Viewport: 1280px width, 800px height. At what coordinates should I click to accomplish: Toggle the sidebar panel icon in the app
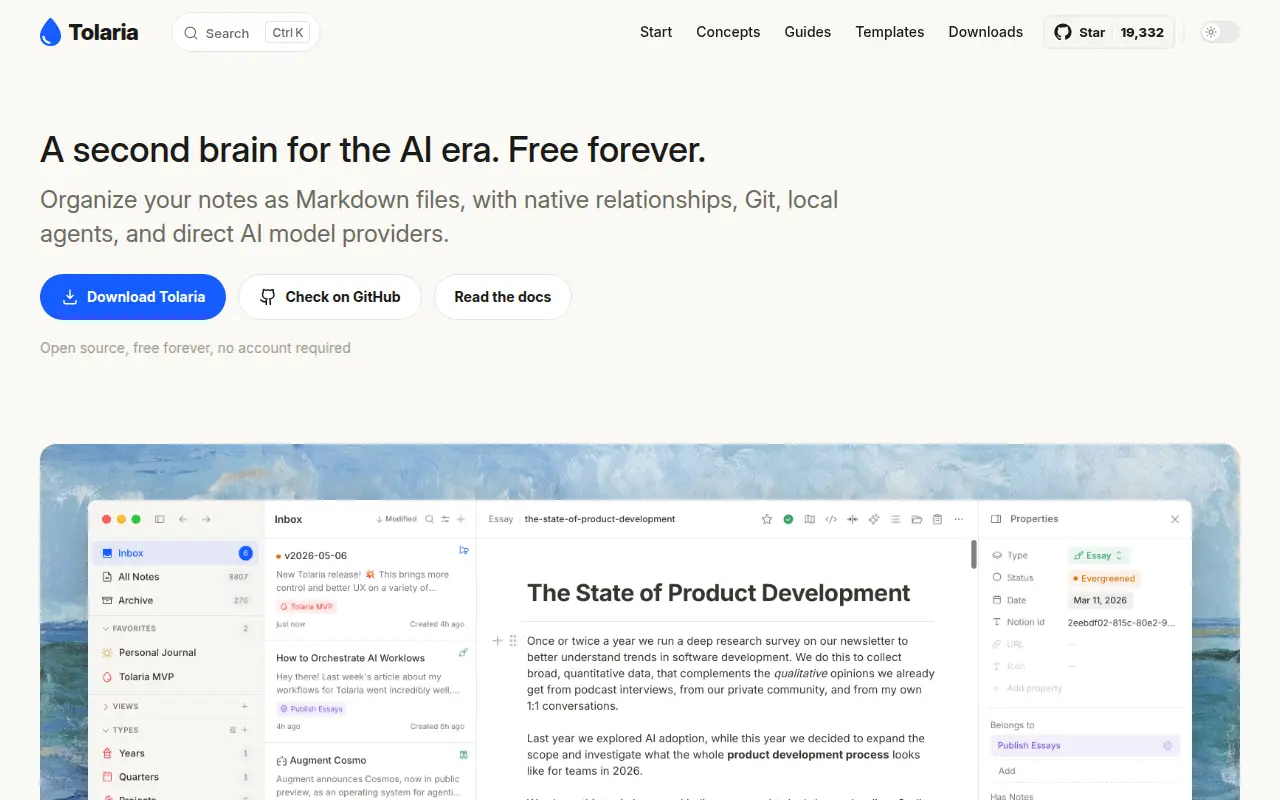coord(159,519)
